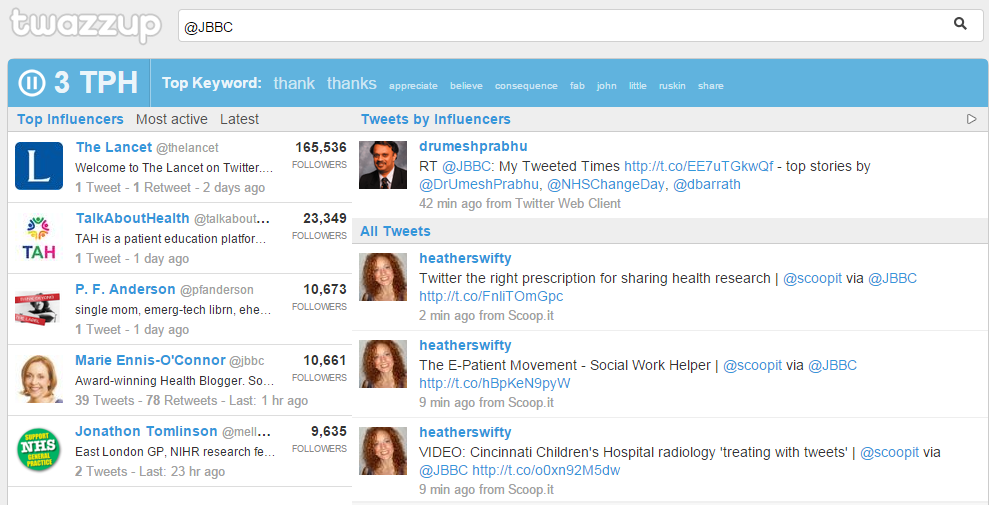The height and width of the screenshot is (505, 989).
Task: Click the 10,661 followers count
Action: coord(325,361)
